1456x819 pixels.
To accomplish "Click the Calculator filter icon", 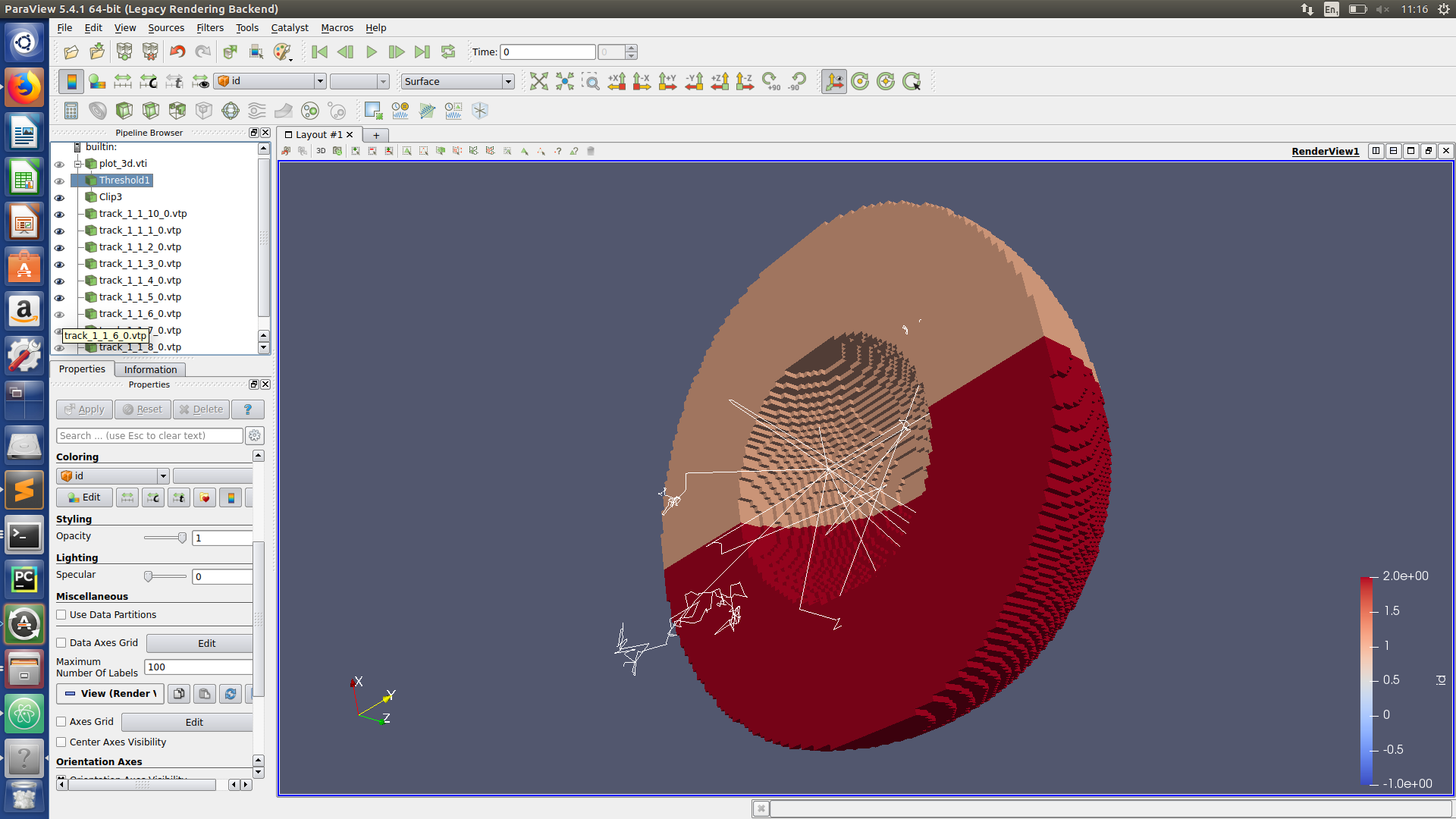I will click(x=71, y=111).
